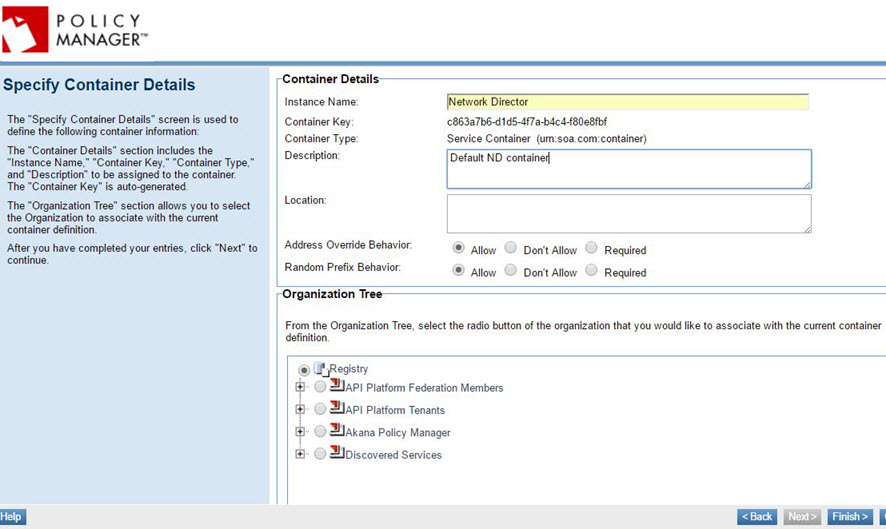Click the Location textarea resize grip
886x529 pixels.
coord(807,229)
